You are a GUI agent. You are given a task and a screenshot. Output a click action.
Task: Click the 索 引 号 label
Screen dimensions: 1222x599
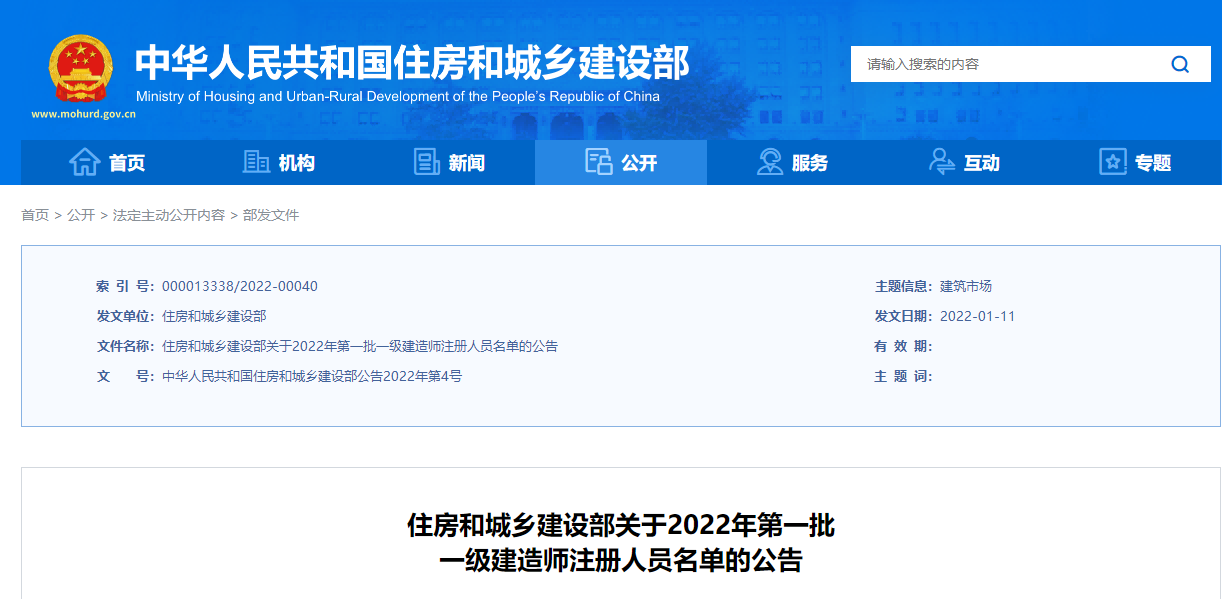(125, 286)
